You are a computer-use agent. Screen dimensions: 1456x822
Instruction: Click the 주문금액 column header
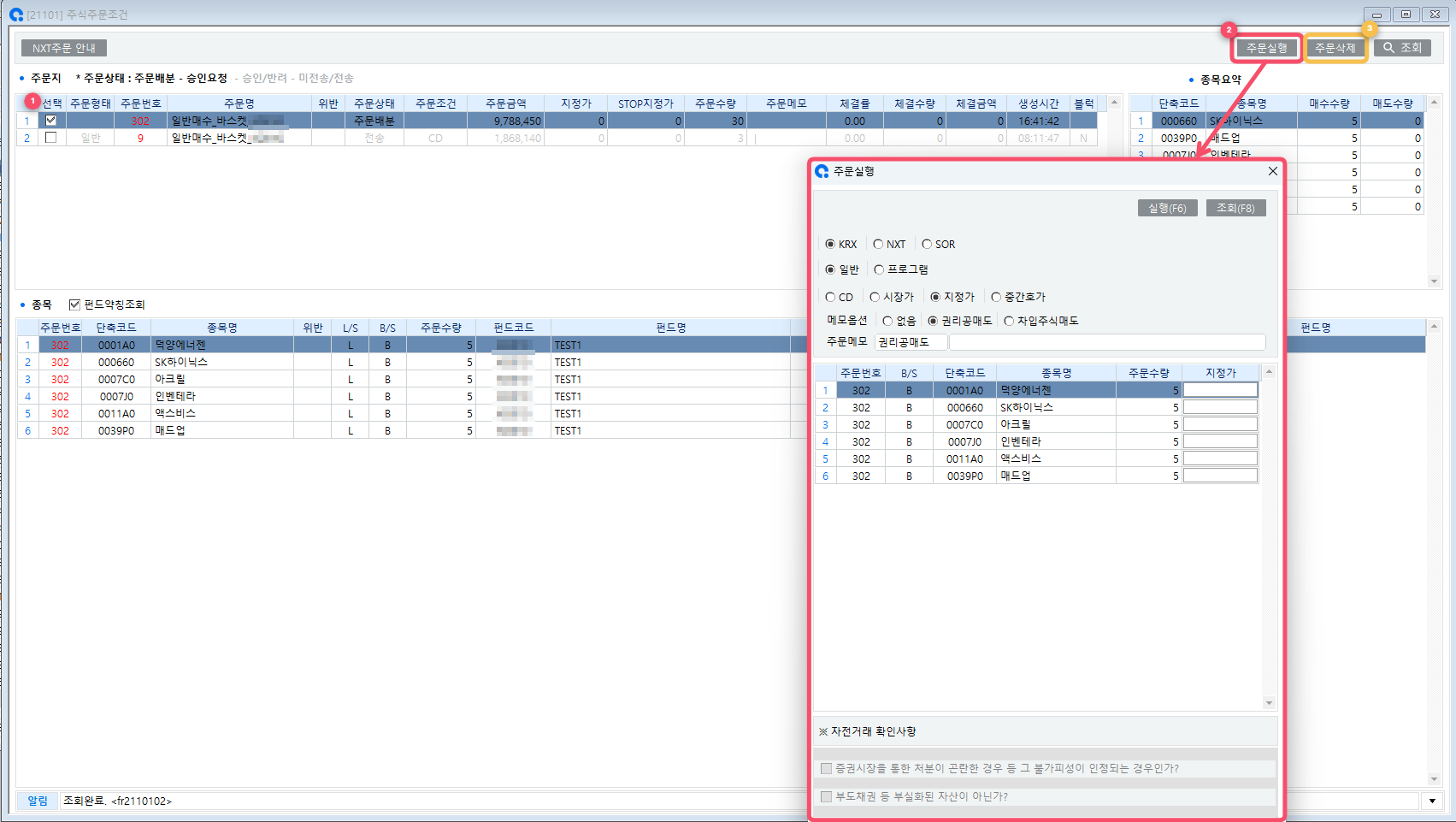pyautogui.click(x=506, y=103)
